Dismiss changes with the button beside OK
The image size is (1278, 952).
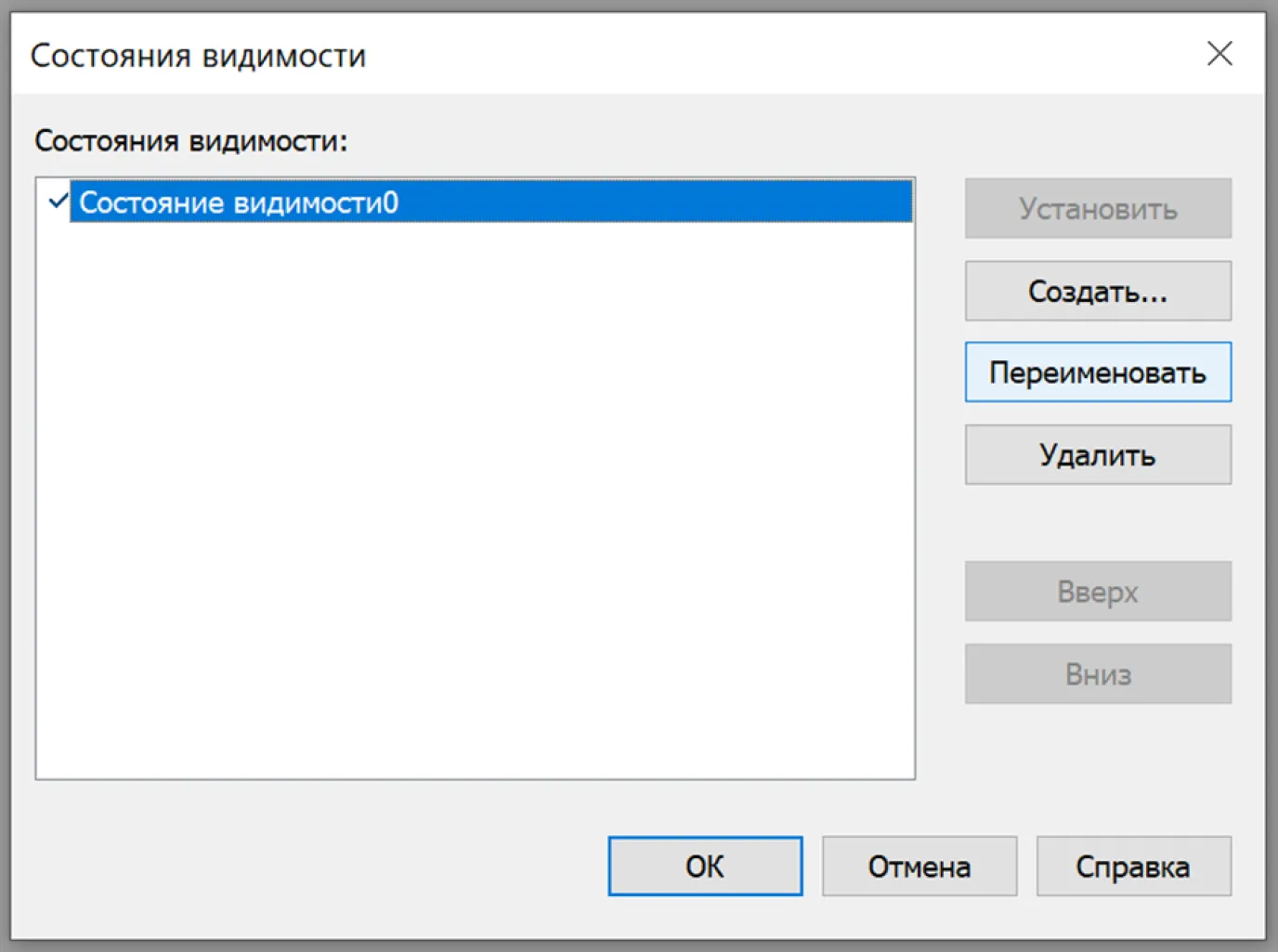[x=919, y=867]
